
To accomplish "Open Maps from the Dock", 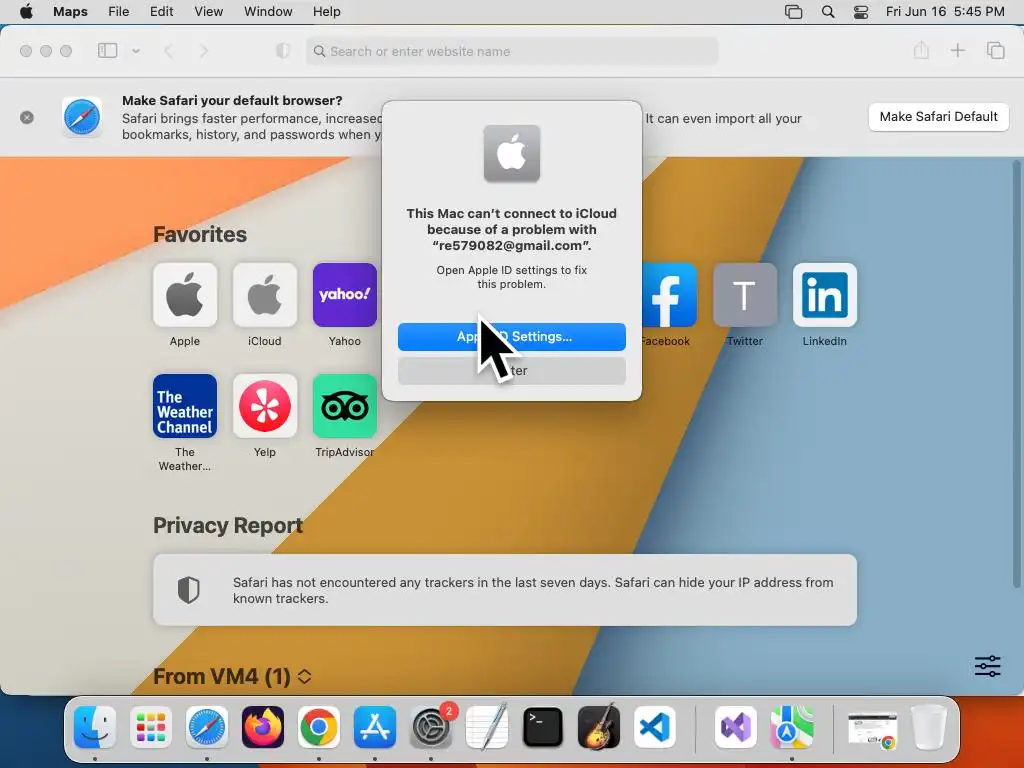I will coord(792,727).
